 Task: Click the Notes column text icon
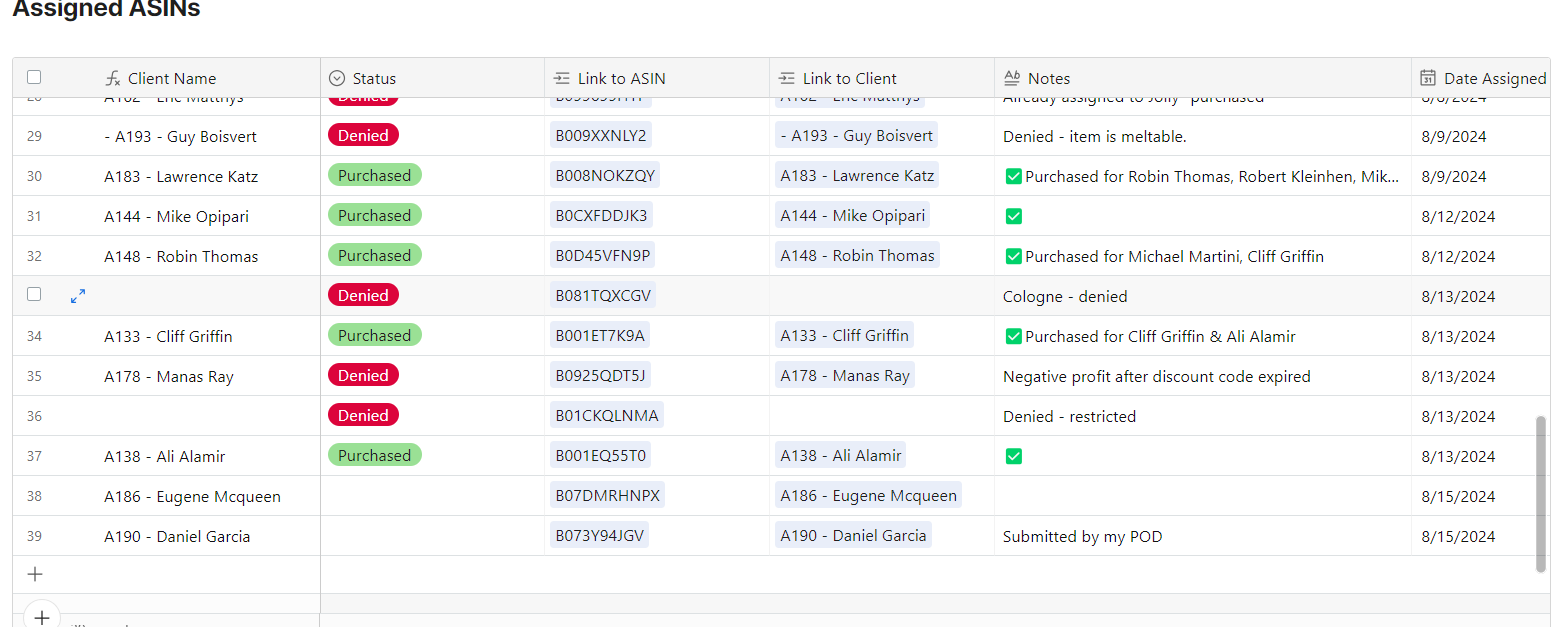(1012, 79)
